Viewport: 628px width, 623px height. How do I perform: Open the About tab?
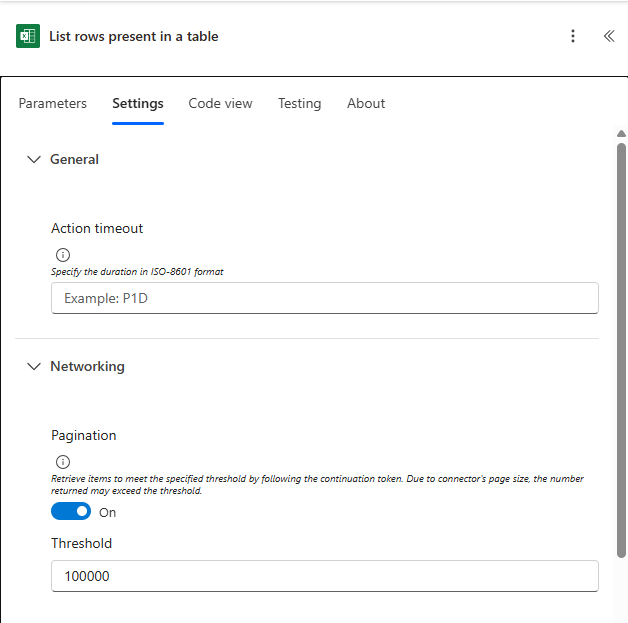pos(366,103)
